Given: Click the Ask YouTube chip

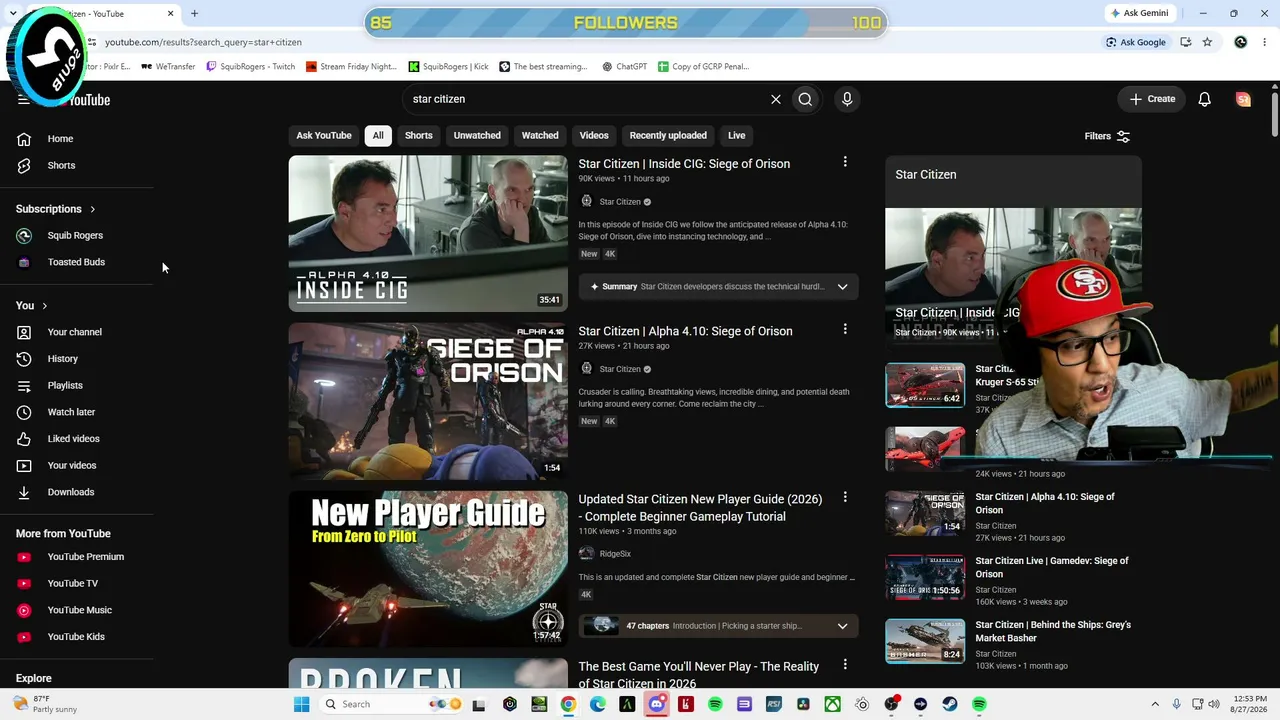Looking at the screenshot, I should tap(324, 136).
